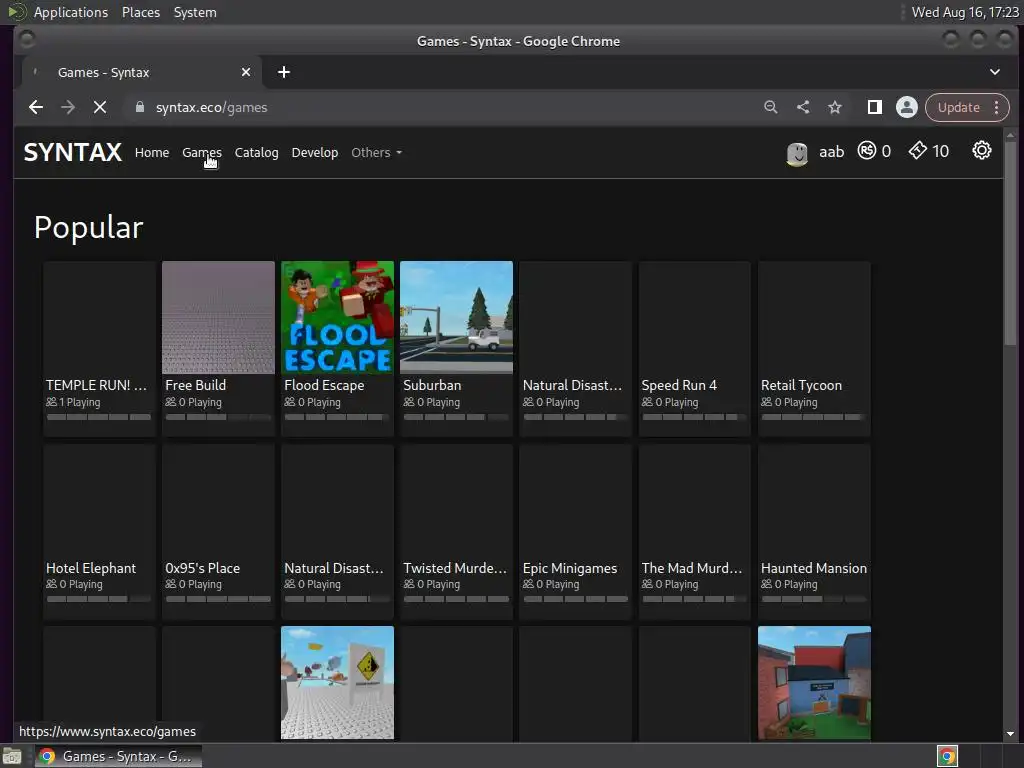
Task: Click the page vertical scrollbar
Action: [1010, 245]
